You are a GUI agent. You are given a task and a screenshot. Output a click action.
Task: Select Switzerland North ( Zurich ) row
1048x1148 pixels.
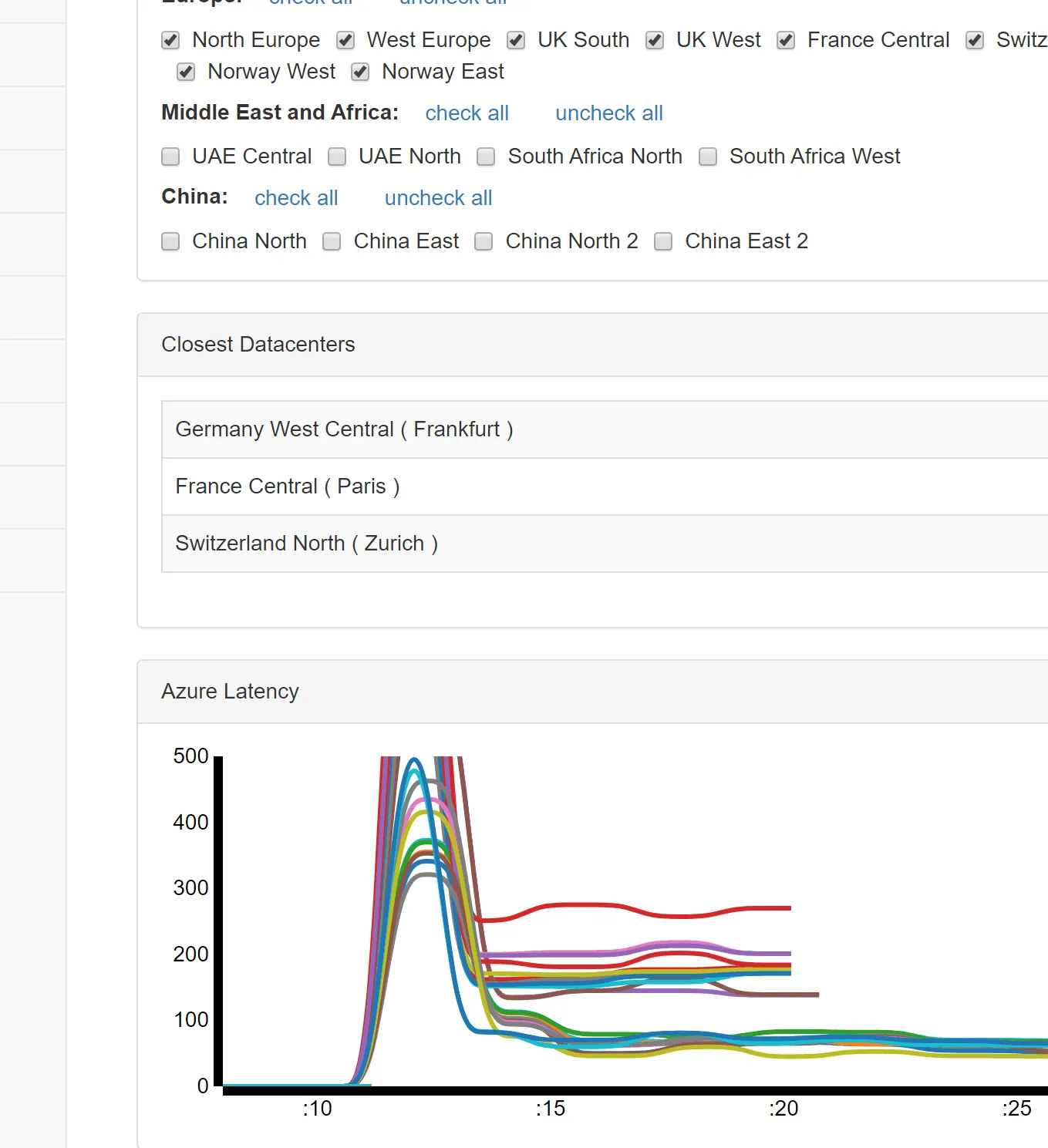coord(605,544)
